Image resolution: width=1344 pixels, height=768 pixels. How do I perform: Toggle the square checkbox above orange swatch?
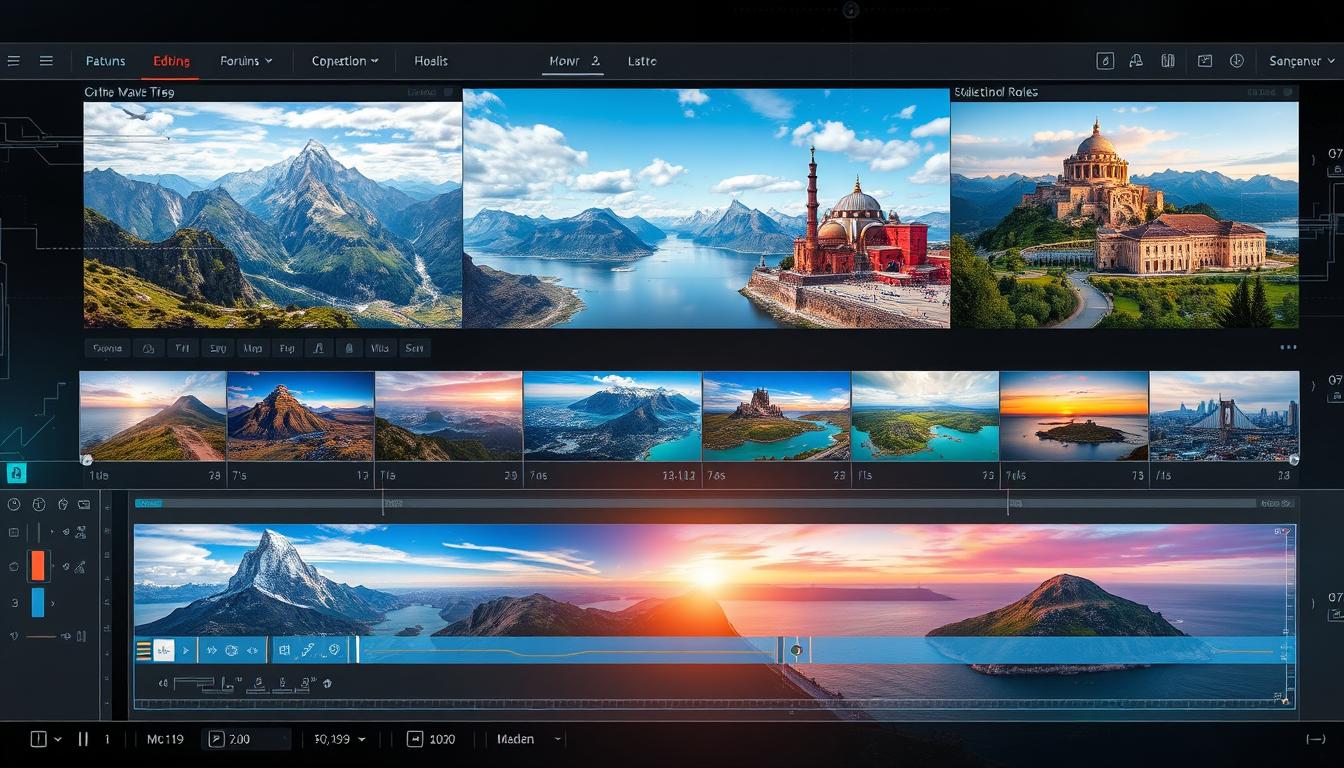pyautogui.click(x=14, y=533)
